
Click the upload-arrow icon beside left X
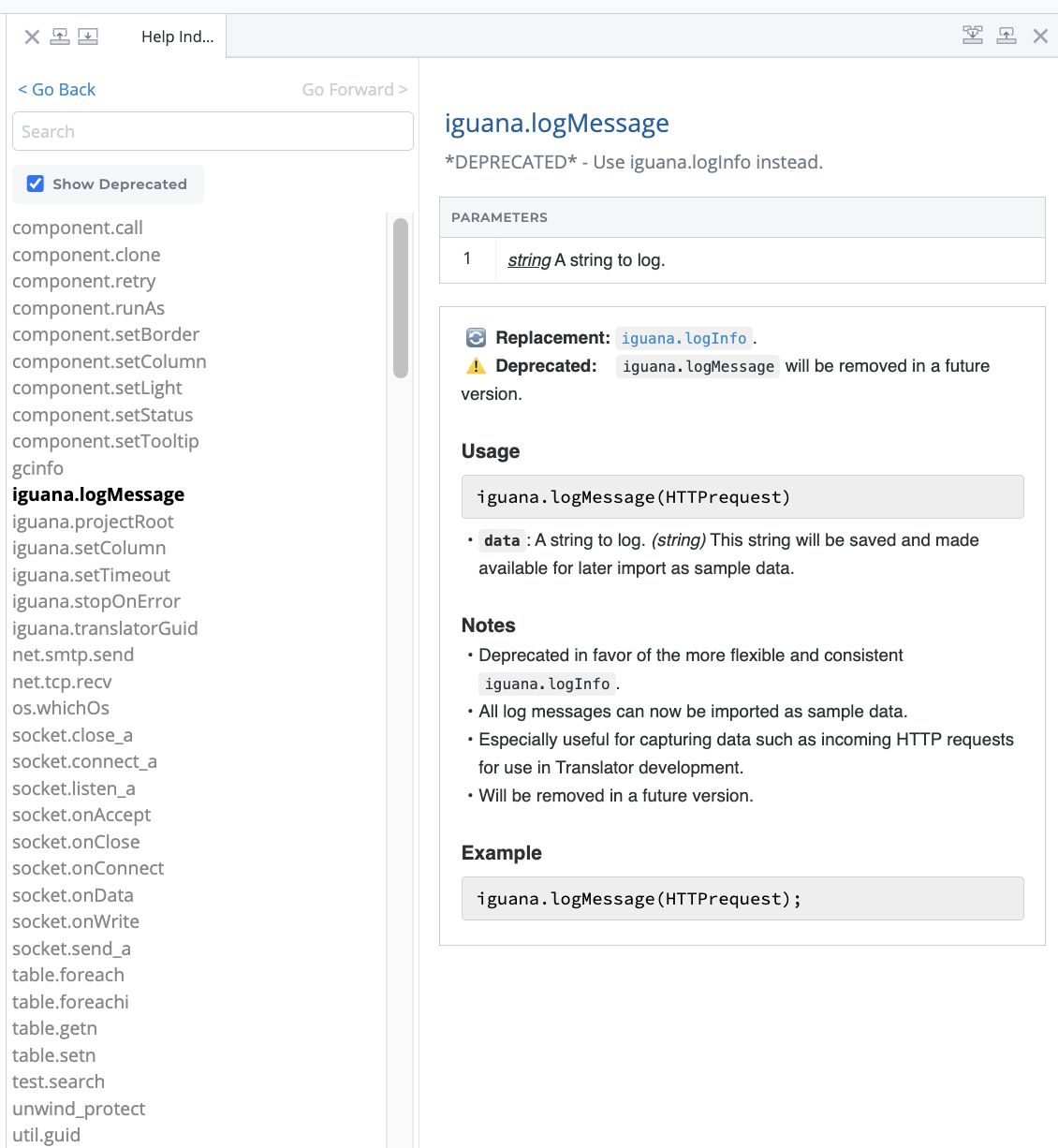60,37
